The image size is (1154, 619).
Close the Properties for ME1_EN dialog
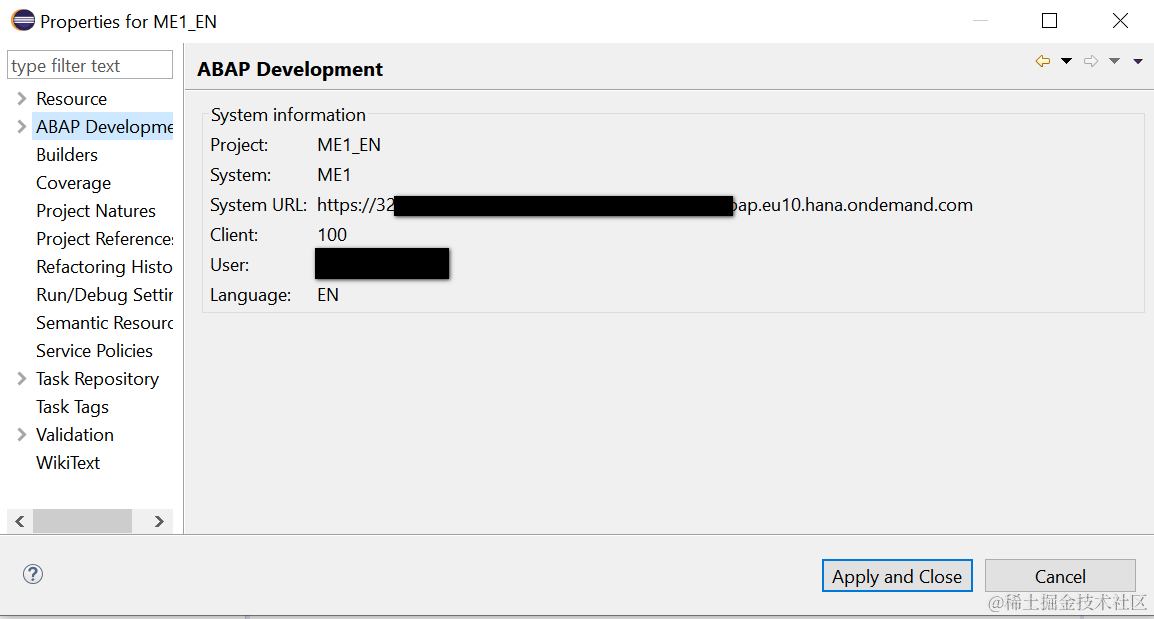pos(1120,21)
